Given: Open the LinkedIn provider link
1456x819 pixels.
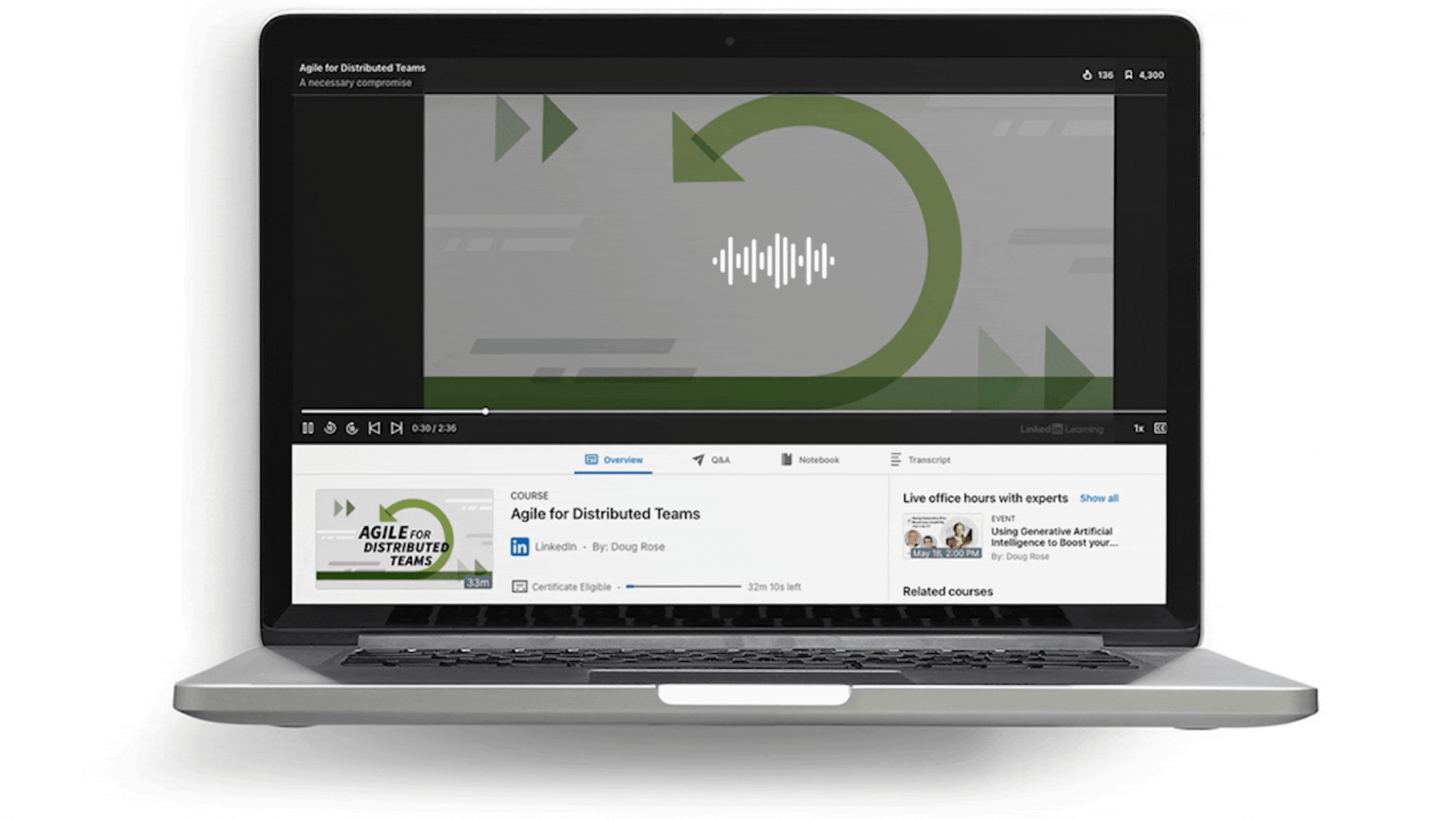Looking at the screenshot, I should 556,547.
